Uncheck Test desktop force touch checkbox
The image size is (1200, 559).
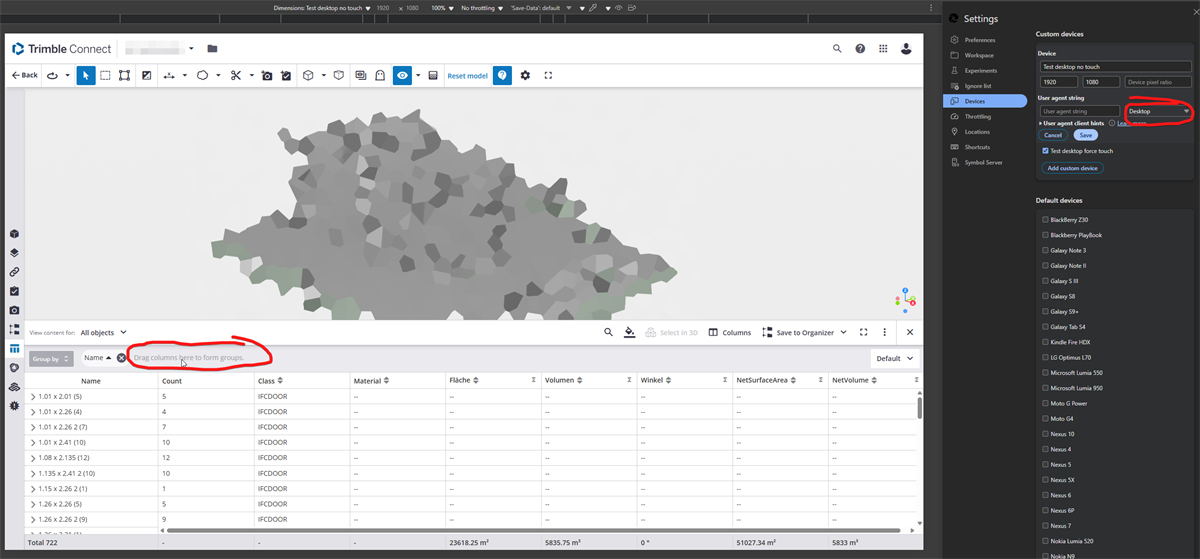click(1045, 151)
